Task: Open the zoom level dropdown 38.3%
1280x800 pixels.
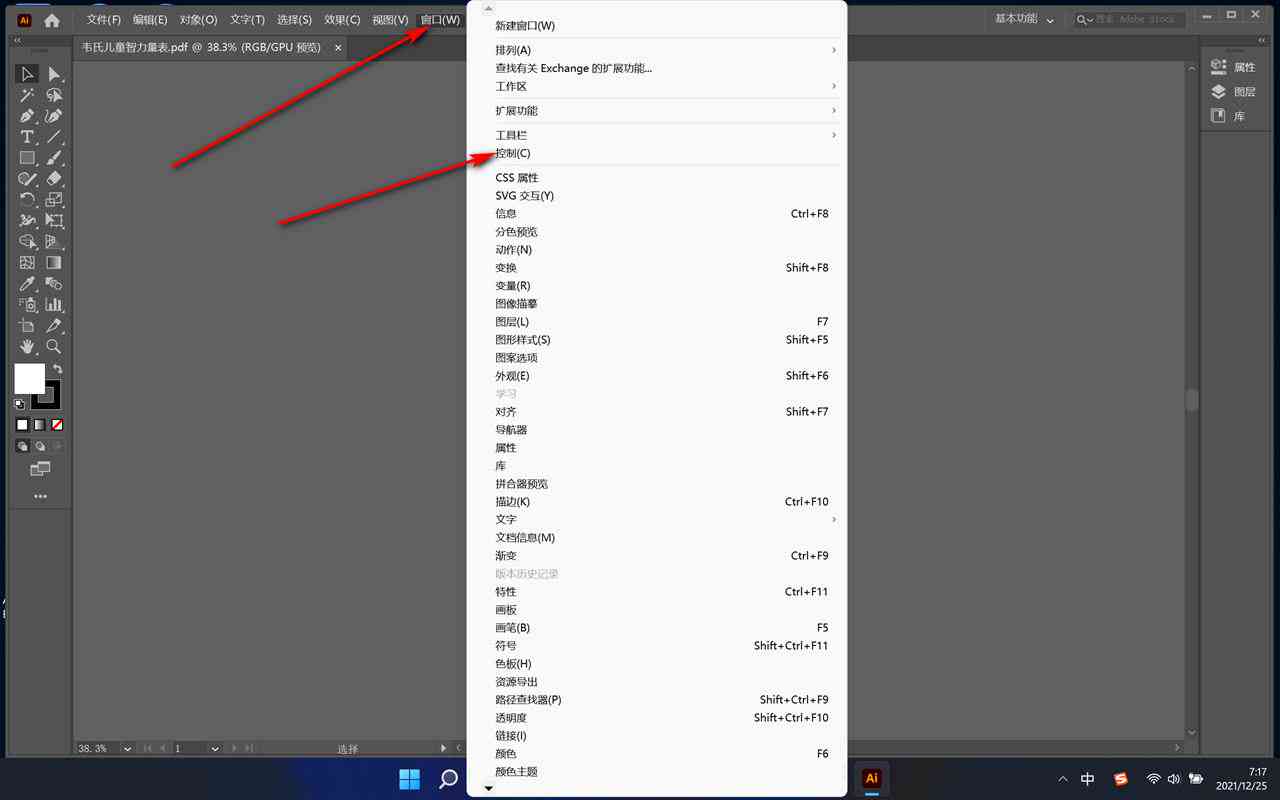Action: click(x=127, y=748)
